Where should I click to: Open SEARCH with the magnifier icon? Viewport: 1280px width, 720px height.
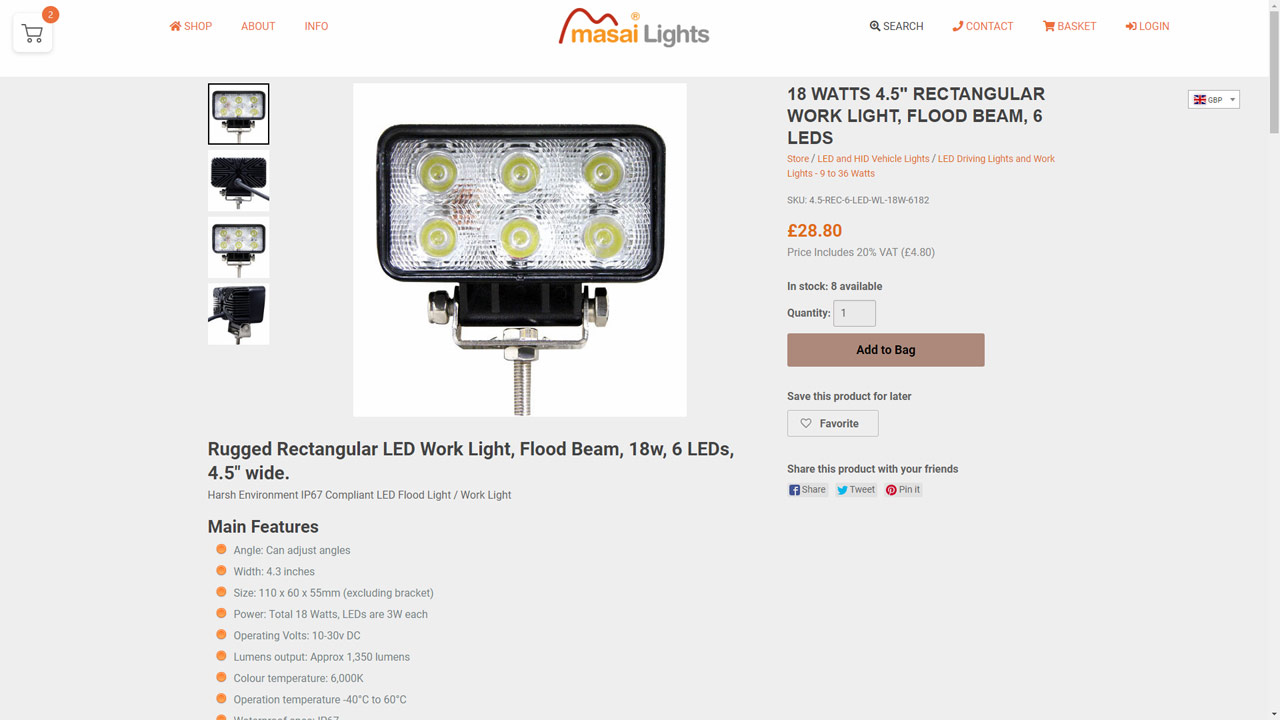896,26
